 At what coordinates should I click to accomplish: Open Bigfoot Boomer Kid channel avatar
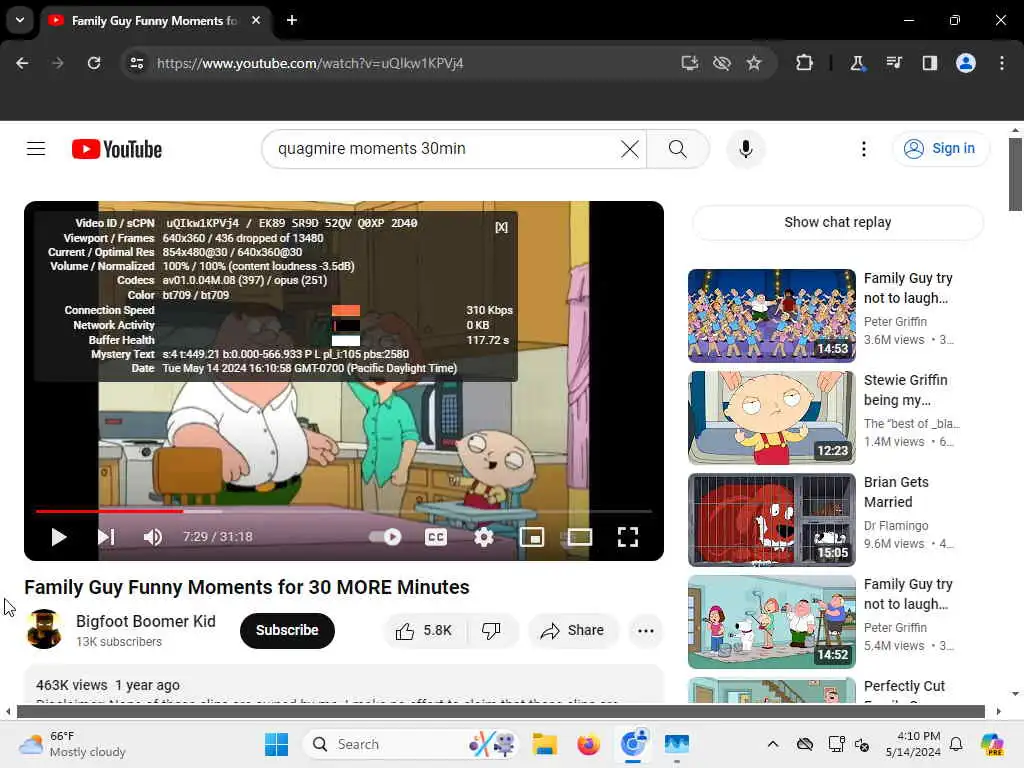44,630
